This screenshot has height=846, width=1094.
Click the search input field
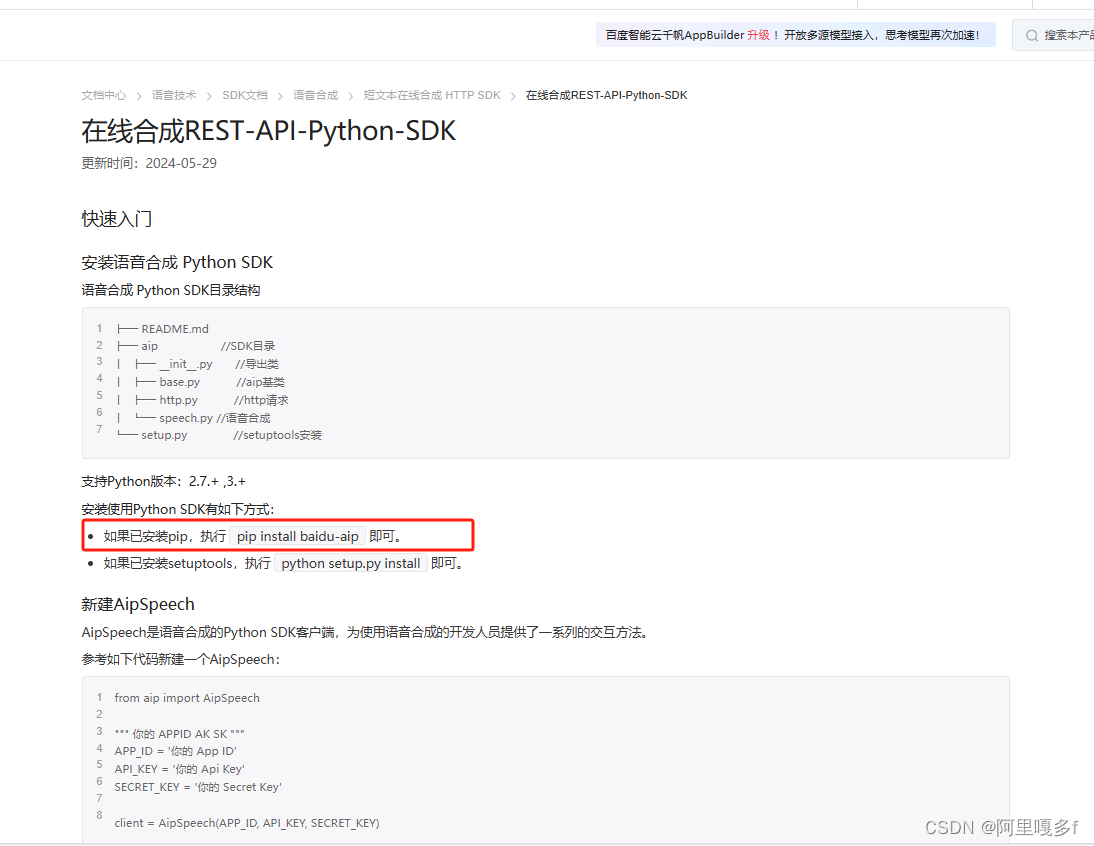1054,36
